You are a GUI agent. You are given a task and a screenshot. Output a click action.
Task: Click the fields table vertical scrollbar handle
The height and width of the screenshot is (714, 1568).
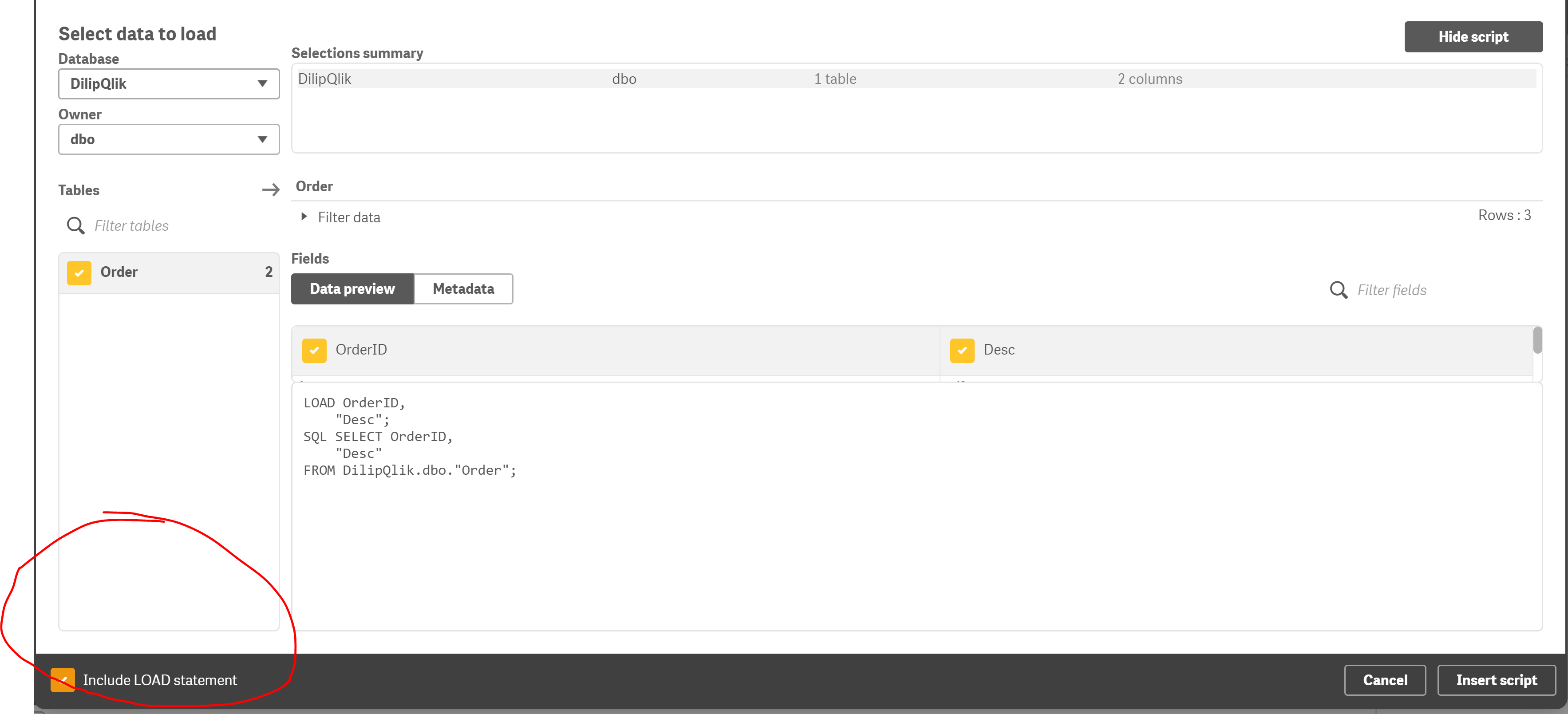1537,339
